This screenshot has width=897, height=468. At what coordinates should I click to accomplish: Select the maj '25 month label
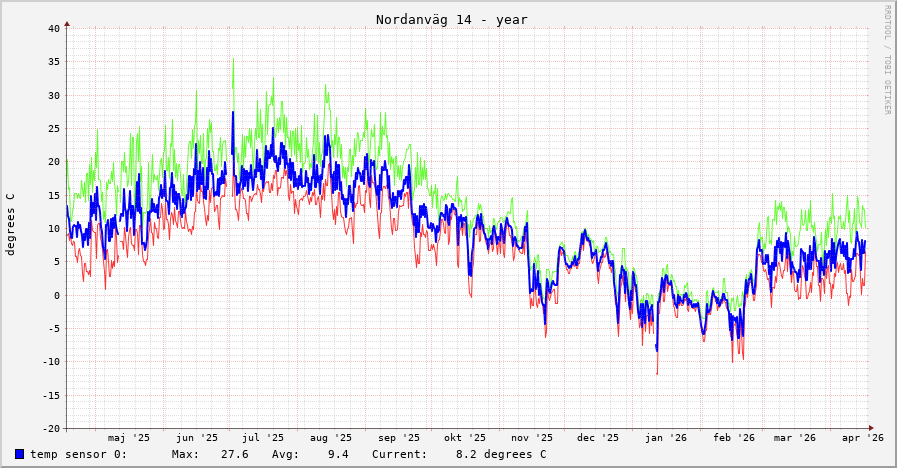(129, 437)
